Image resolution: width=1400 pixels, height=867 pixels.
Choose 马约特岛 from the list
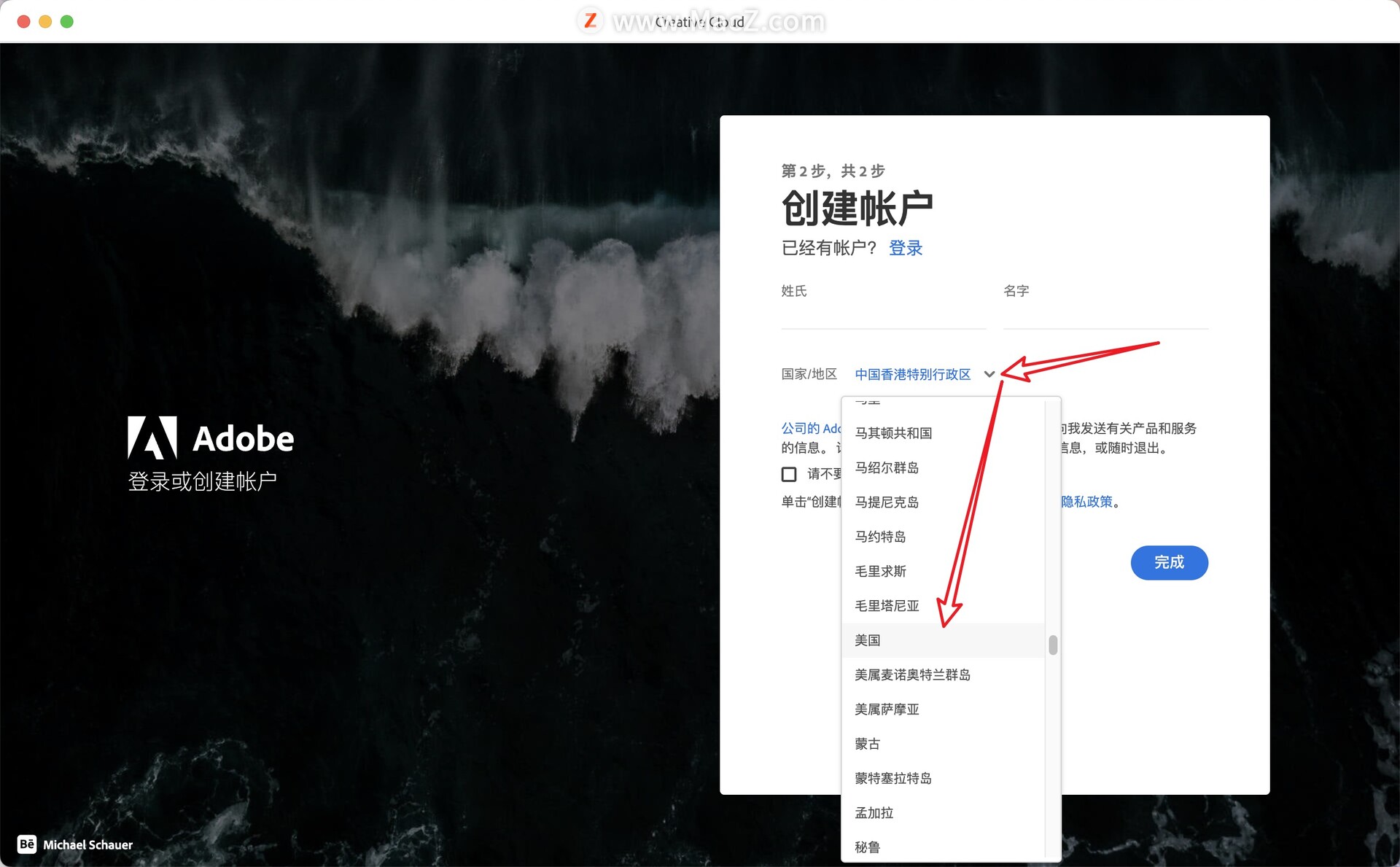click(x=944, y=537)
